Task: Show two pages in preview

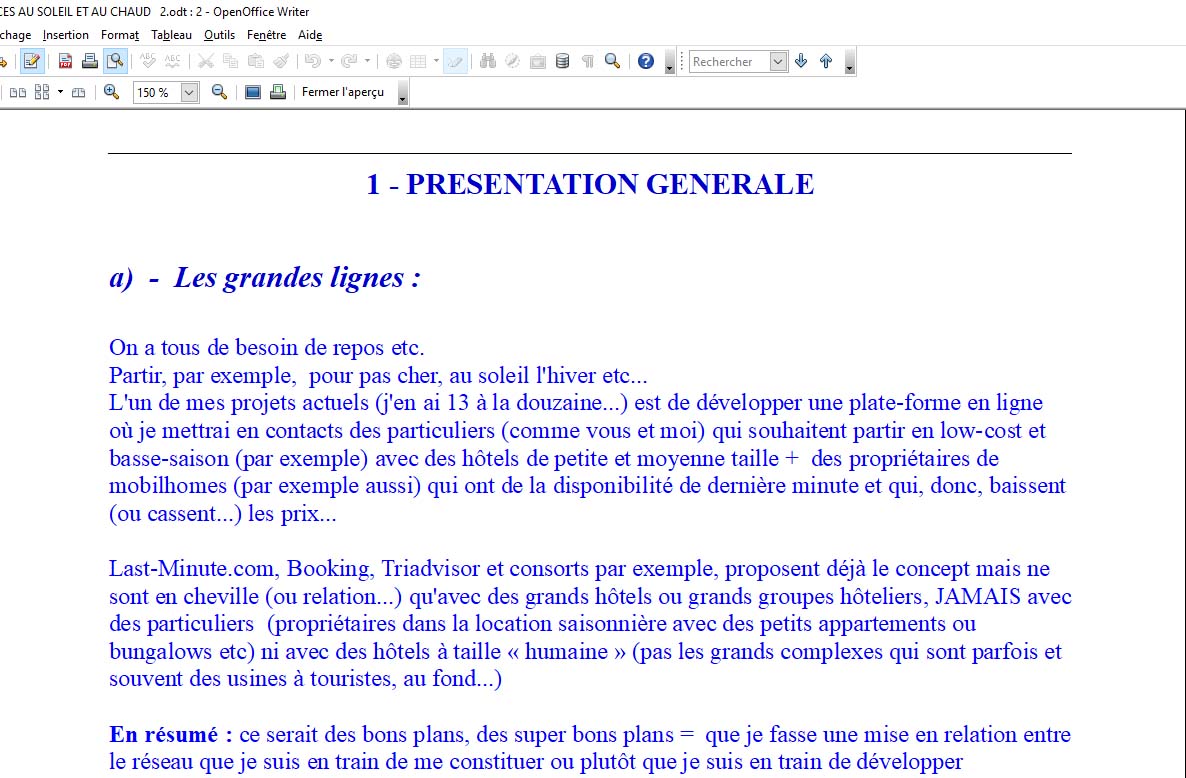Action: (17, 92)
